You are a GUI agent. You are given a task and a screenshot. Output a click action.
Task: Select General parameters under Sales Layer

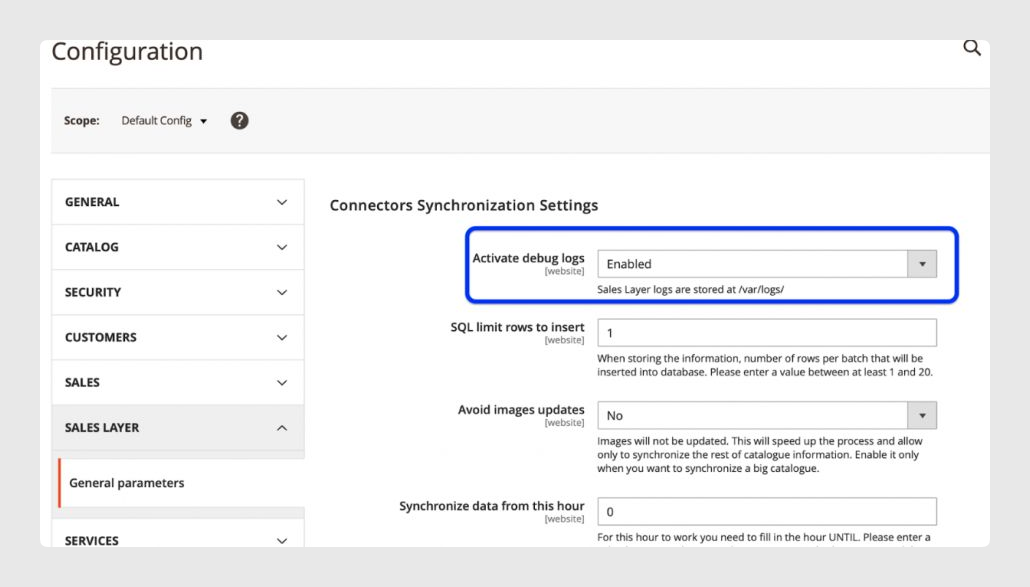tap(127, 483)
